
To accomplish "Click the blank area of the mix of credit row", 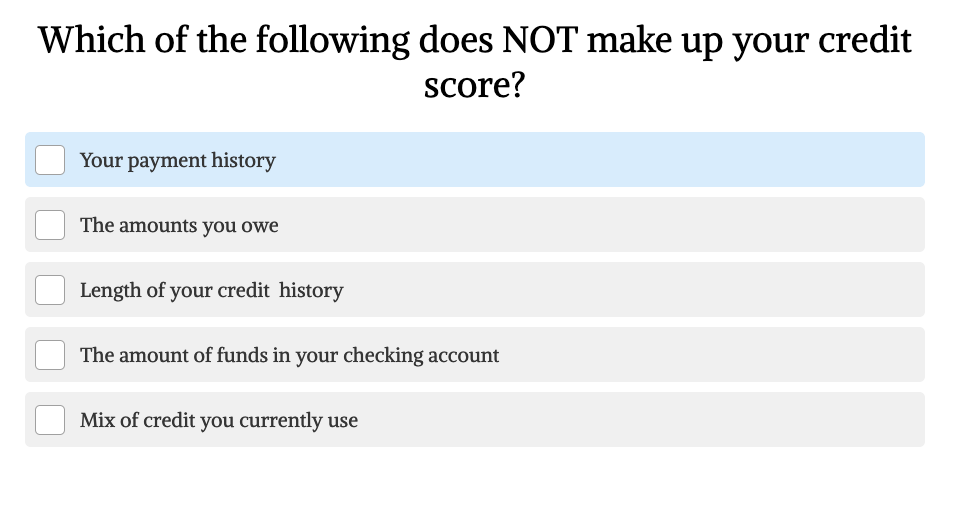I will [639, 420].
